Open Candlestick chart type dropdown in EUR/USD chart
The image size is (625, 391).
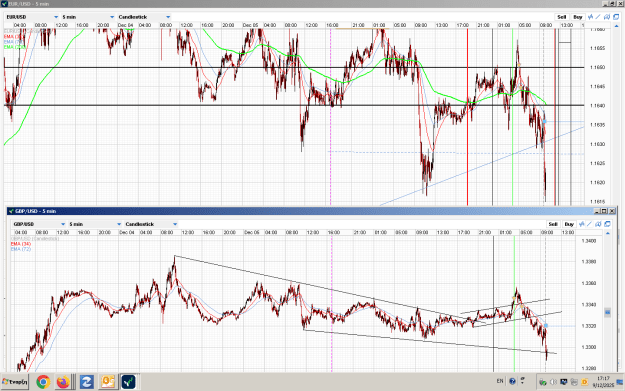(144, 17)
